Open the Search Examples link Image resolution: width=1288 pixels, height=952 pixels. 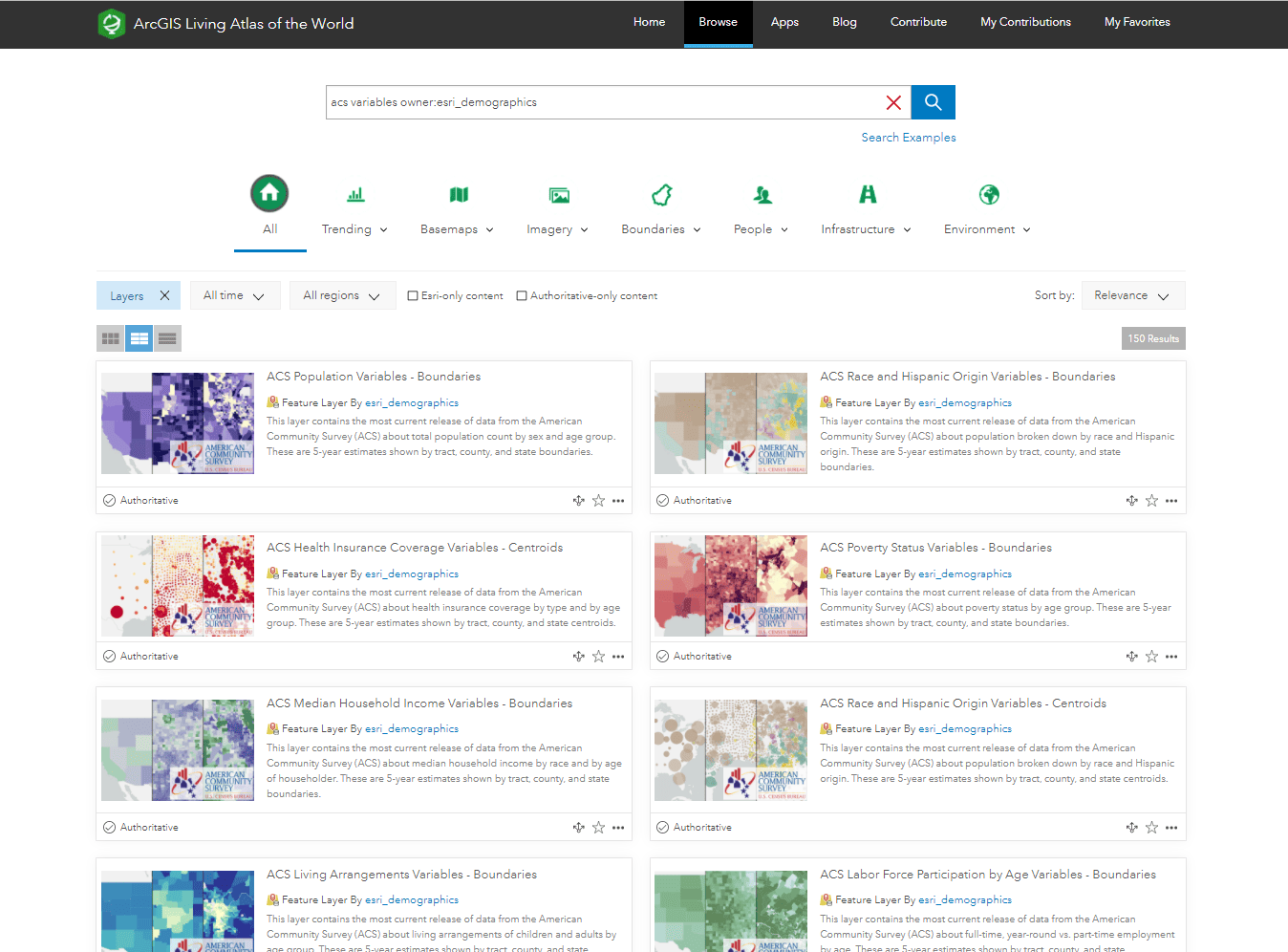909,138
